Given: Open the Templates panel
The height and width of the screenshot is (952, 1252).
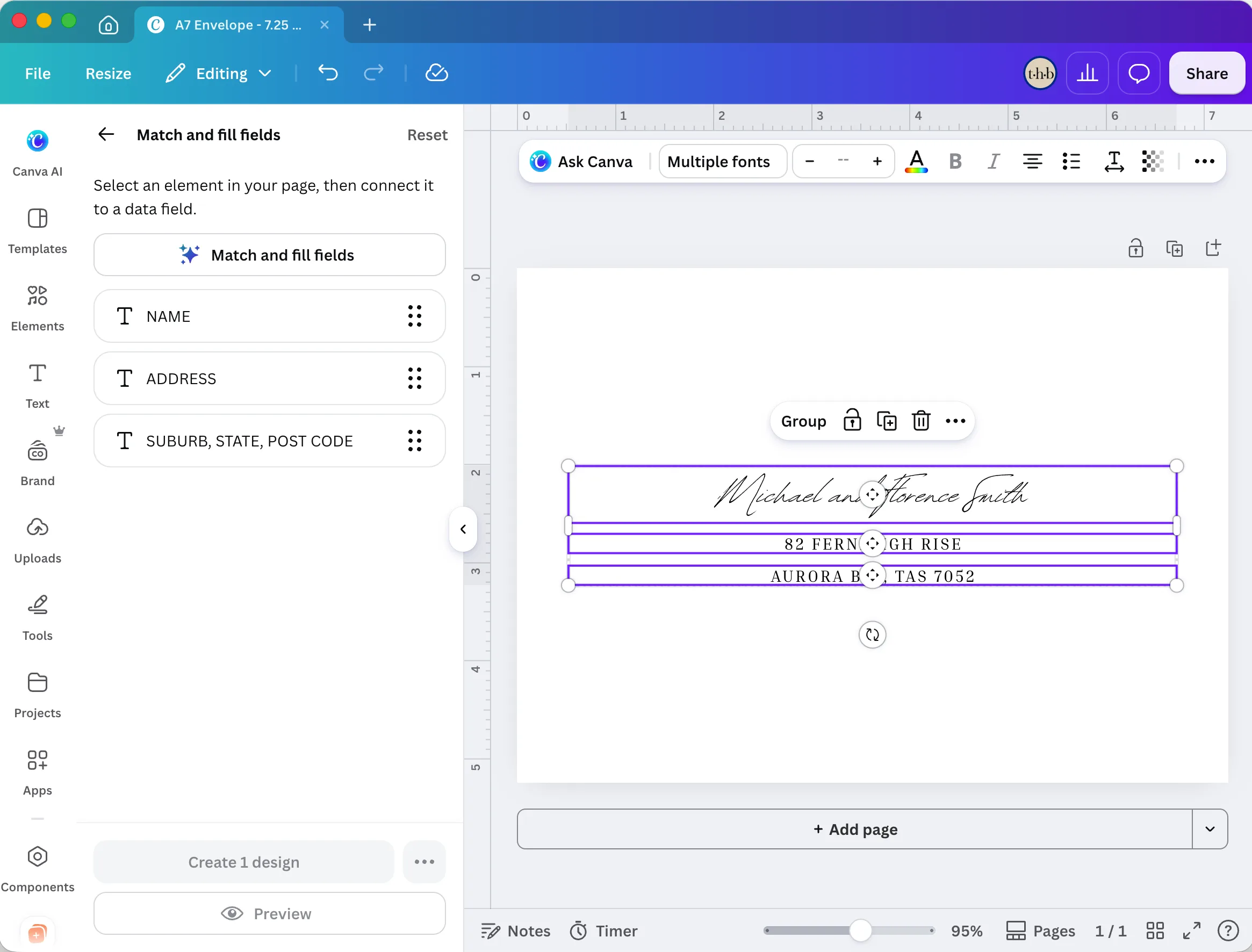Looking at the screenshot, I should (x=38, y=230).
